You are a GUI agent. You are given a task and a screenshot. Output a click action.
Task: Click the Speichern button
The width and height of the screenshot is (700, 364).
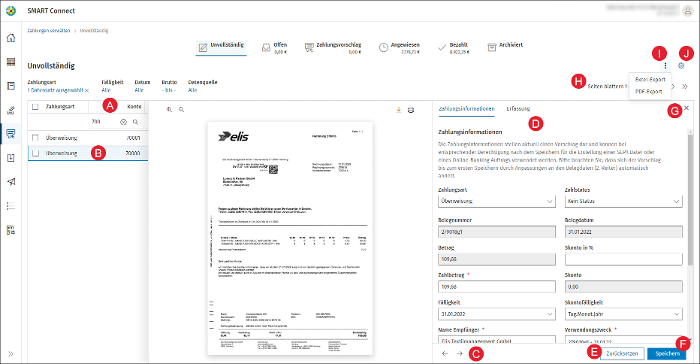pyautogui.click(x=667, y=354)
